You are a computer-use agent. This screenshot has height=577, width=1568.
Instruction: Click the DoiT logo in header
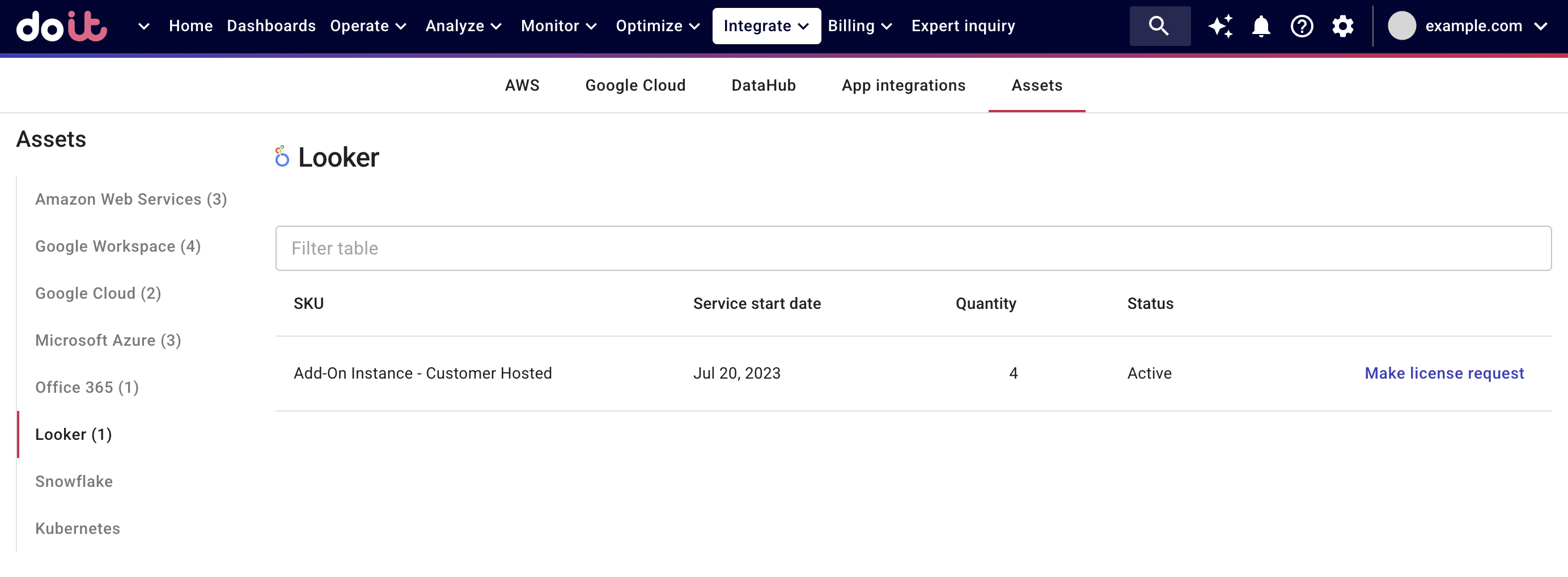click(x=61, y=26)
